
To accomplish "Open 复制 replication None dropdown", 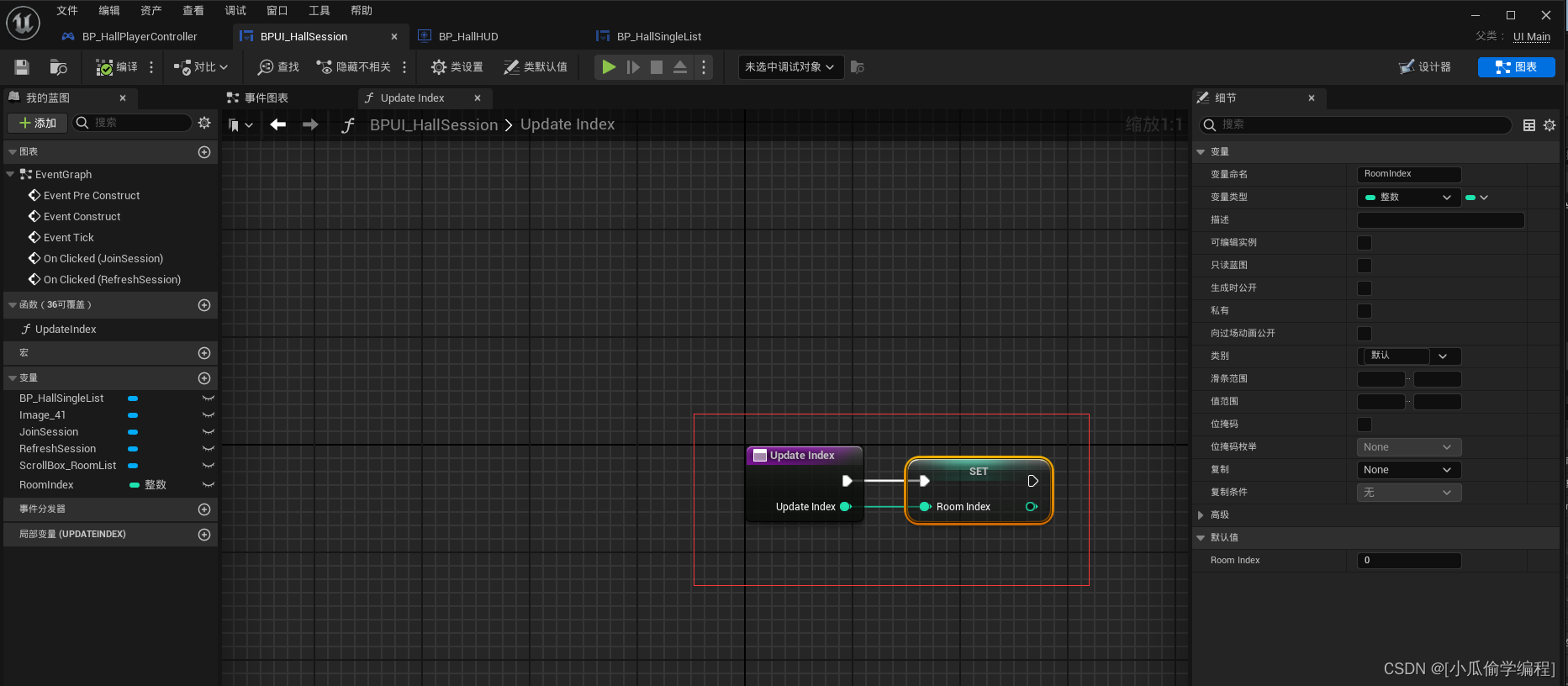I will coord(1409,470).
